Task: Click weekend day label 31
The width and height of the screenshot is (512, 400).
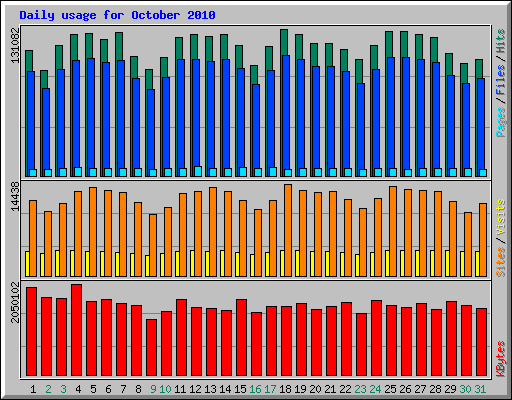Action: click(480, 389)
